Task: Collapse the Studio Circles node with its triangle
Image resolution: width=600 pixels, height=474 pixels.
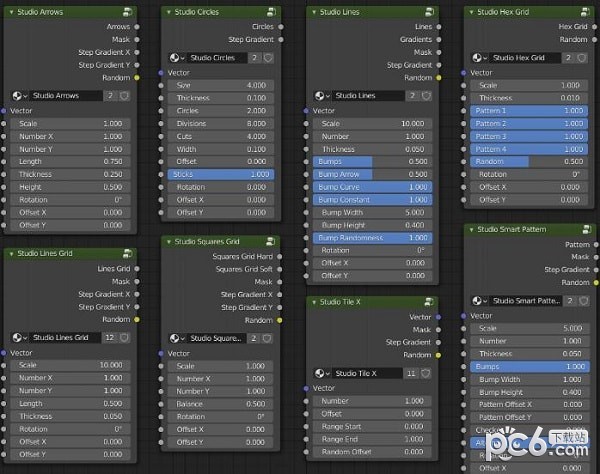Action: [x=168, y=12]
